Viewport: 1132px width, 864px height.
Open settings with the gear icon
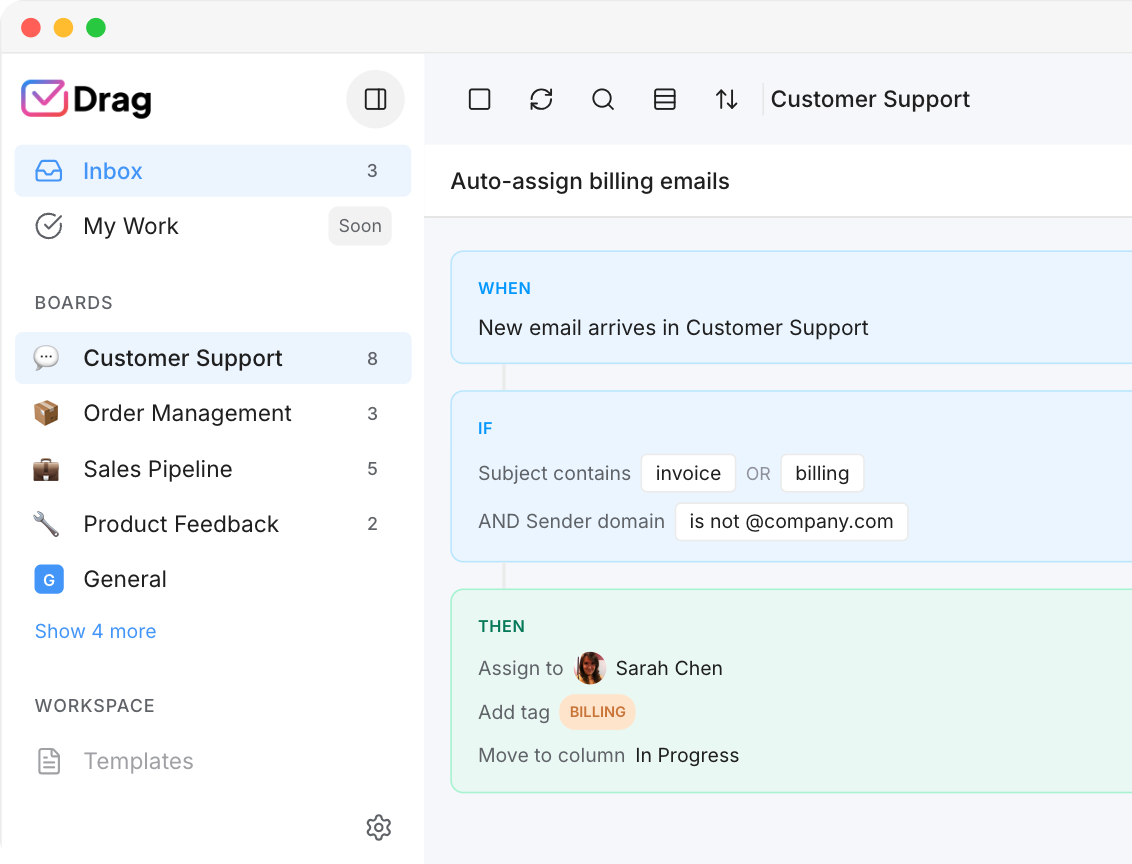pyautogui.click(x=378, y=827)
